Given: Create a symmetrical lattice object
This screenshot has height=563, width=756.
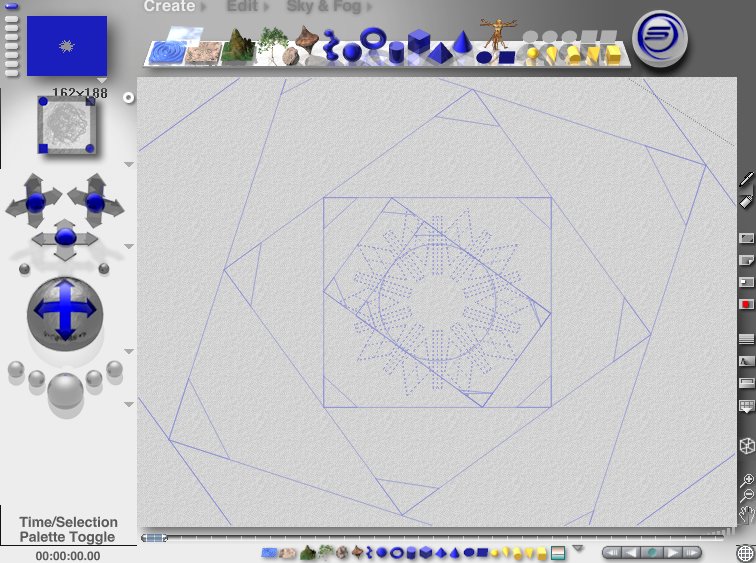Looking at the screenshot, I should 307,39.
